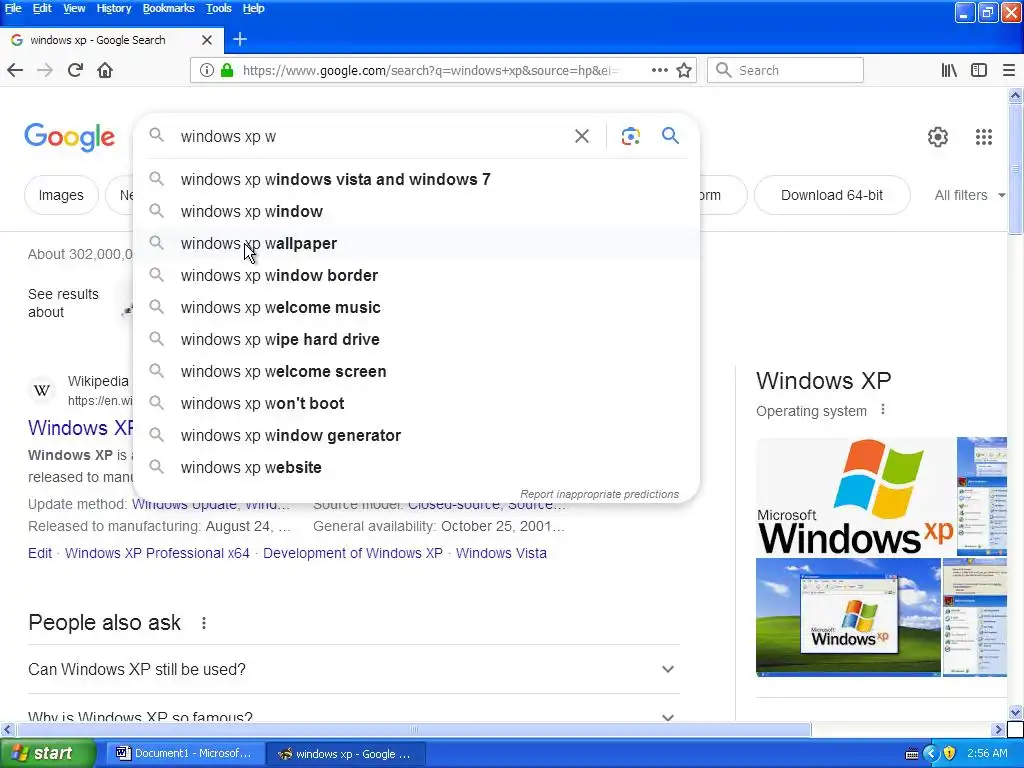Toggle the Firefox sidebar icon
The image size is (1024, 768).
point(979,70)
